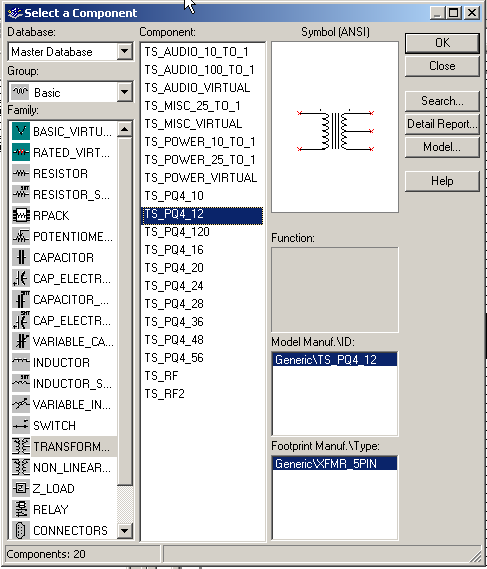Choose the RESISTOR_SMT family icon
Image resolution: width=487 pixels, height=569 pixels.
pyautogui.click(x=21, y=194)
